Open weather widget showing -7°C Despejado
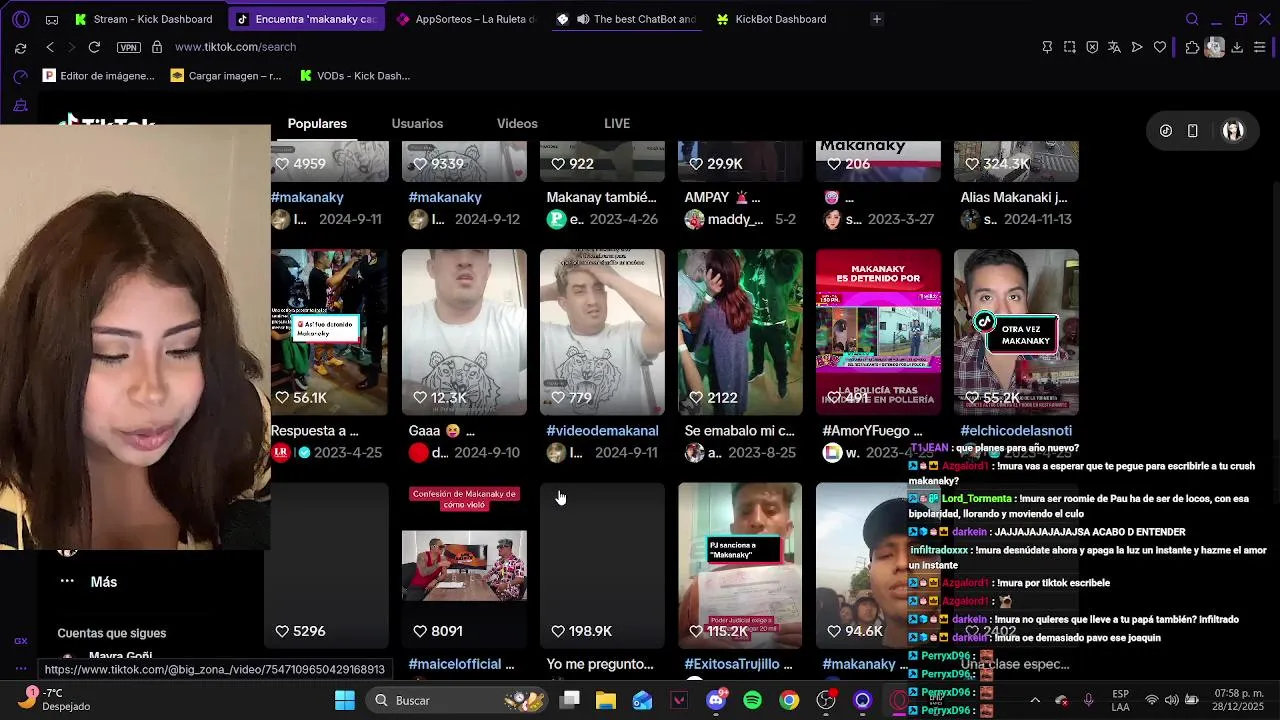This screenshot has width=1280, height=720. pyautogui.click(x=58, y=699)
